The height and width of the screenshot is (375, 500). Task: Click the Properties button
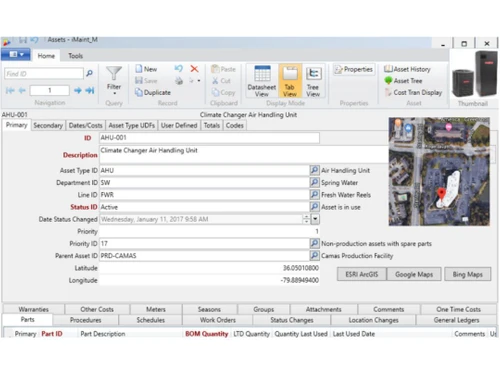tap(354, 69)
